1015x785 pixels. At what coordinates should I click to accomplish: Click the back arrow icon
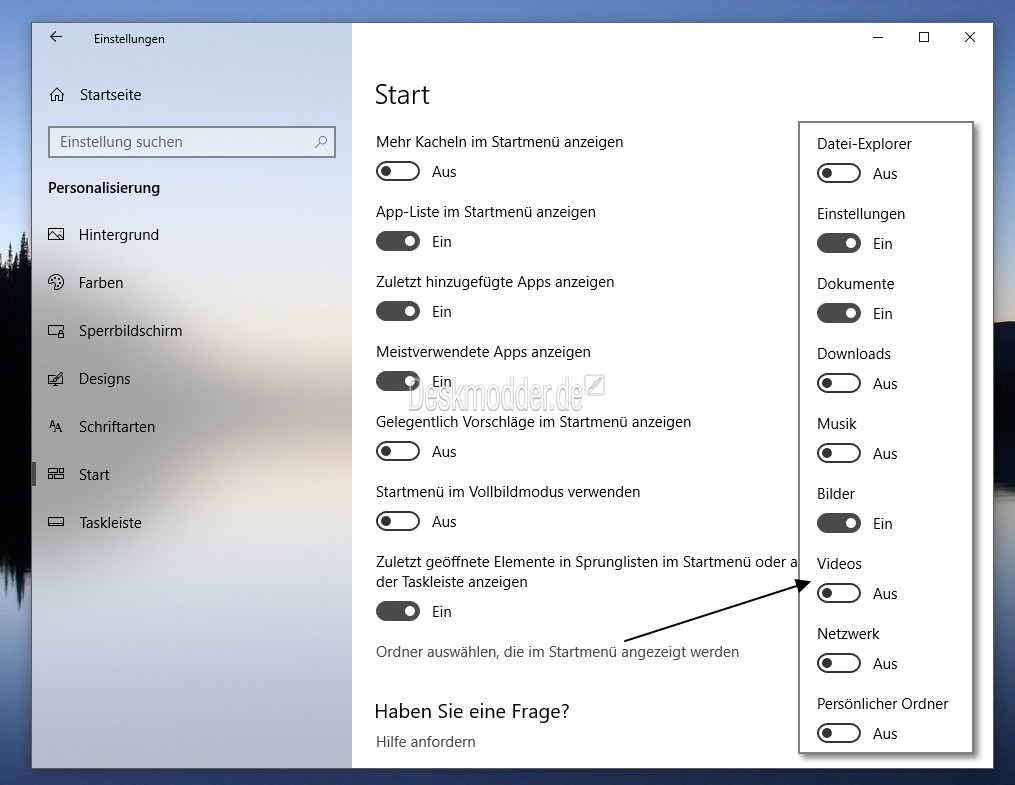56,37
